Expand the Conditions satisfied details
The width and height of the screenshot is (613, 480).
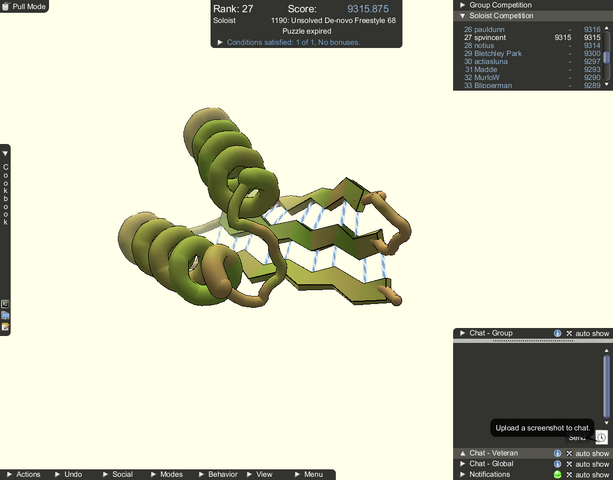pos(220,42)
